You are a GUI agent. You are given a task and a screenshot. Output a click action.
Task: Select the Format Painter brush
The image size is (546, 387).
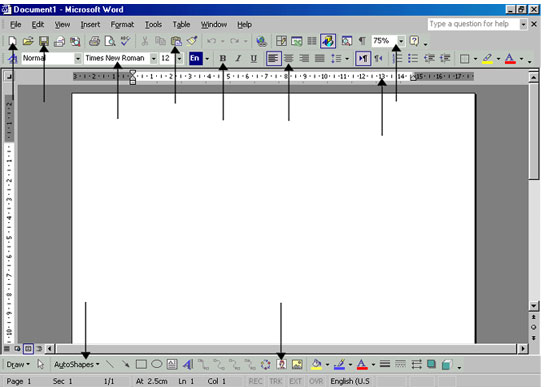pyautogui.click(x=192, y=41)
